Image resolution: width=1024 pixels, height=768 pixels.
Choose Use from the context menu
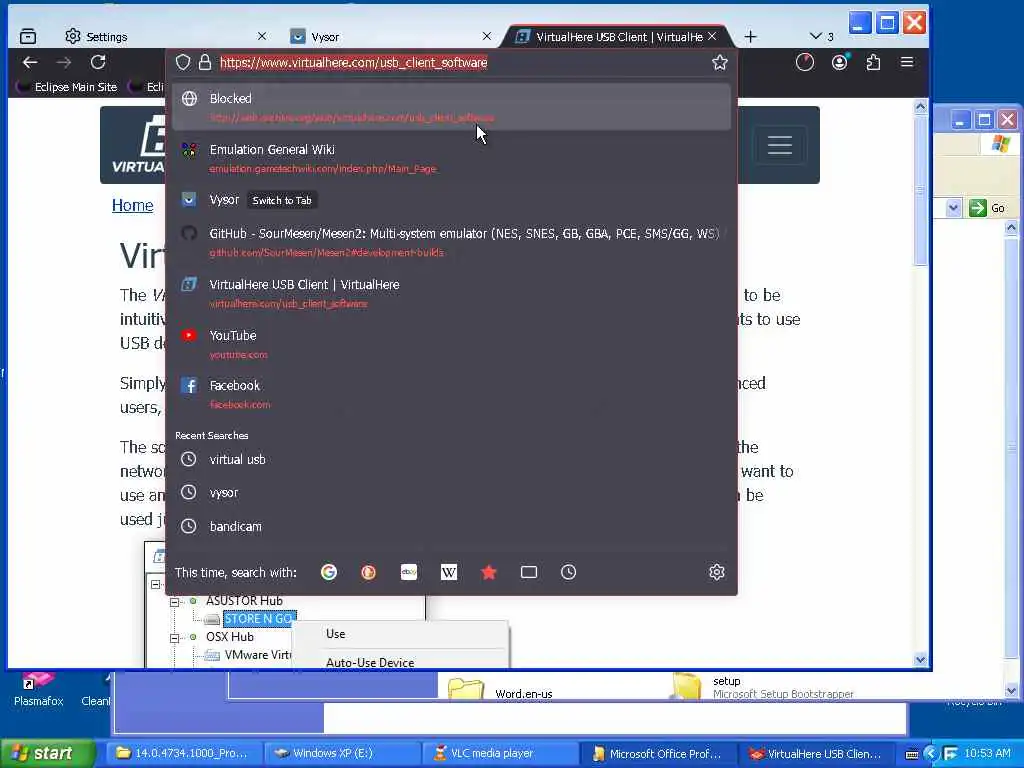tap(336, 633)
